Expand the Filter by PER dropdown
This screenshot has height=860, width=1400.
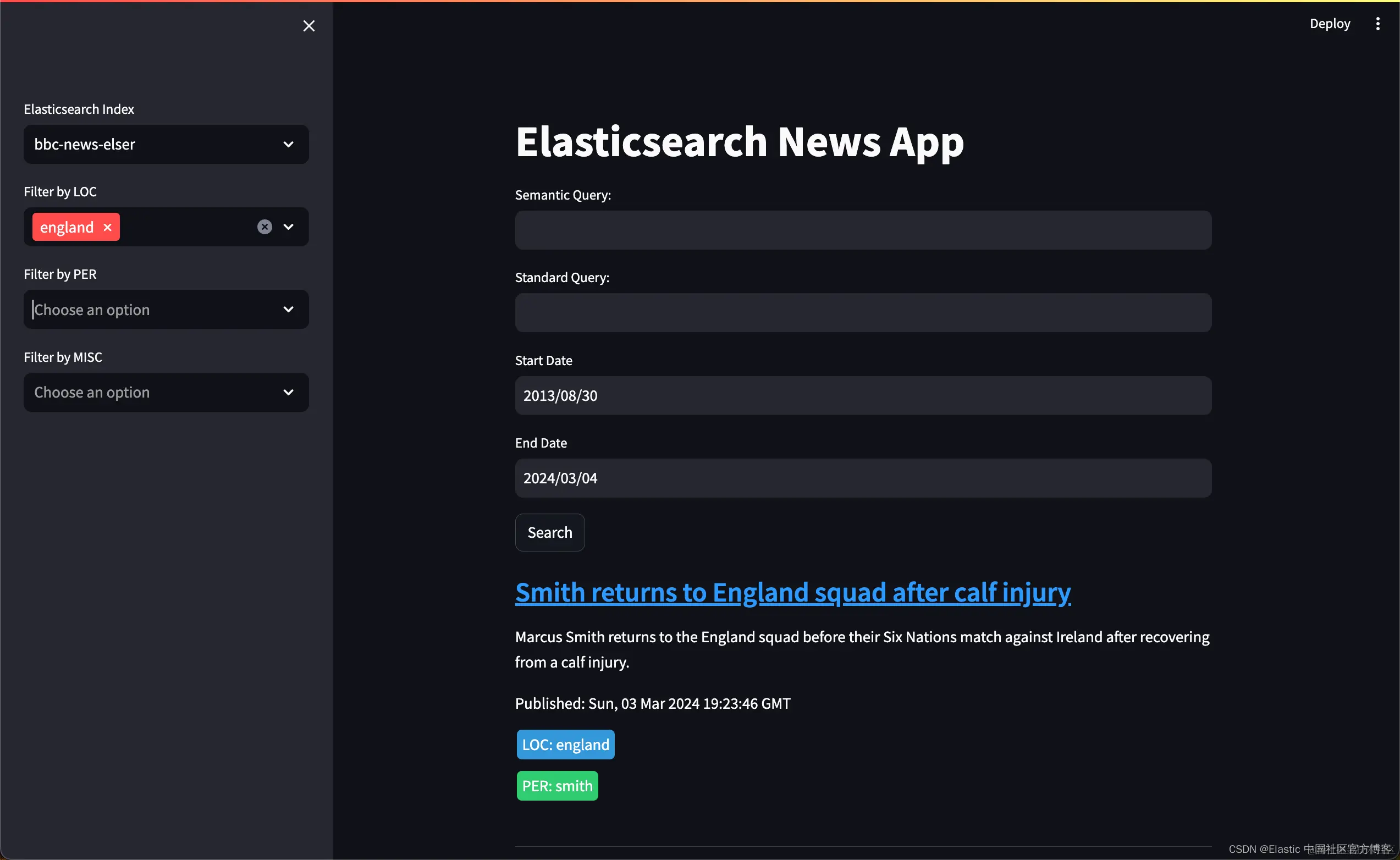[x=288, y=310]
